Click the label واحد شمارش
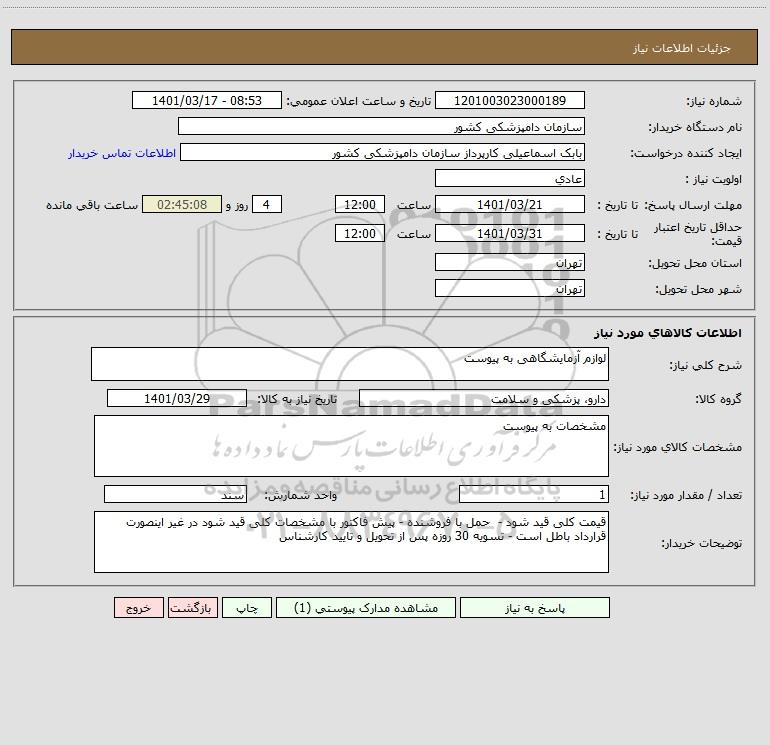 301,495
